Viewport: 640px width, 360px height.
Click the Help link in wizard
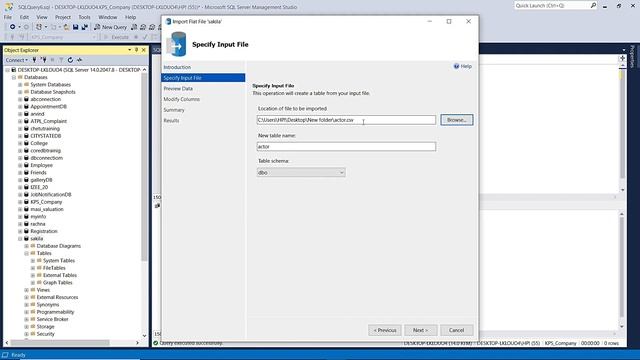pyautogui.click(x=466, y=66)
